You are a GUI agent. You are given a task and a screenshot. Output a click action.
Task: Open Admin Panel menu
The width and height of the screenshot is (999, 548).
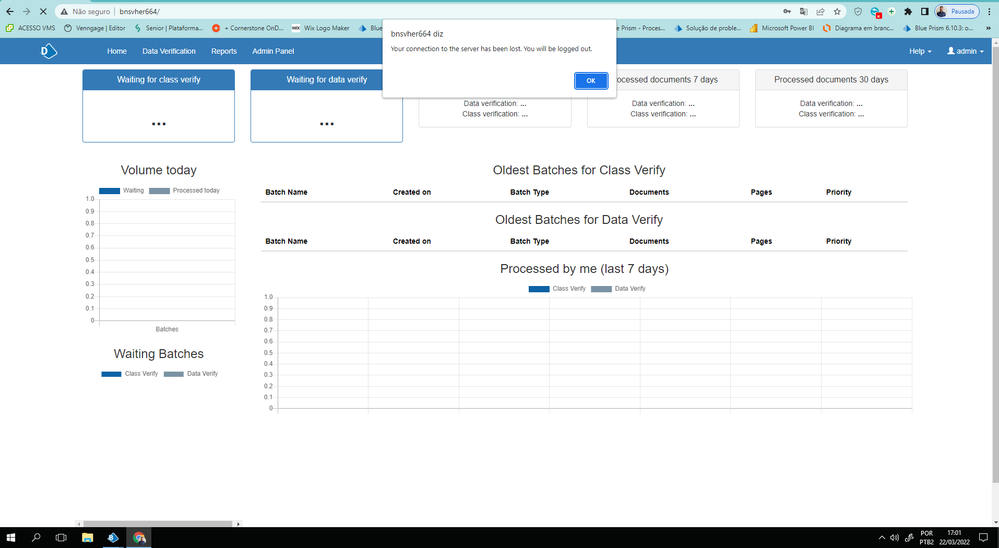tap(273, 51)
